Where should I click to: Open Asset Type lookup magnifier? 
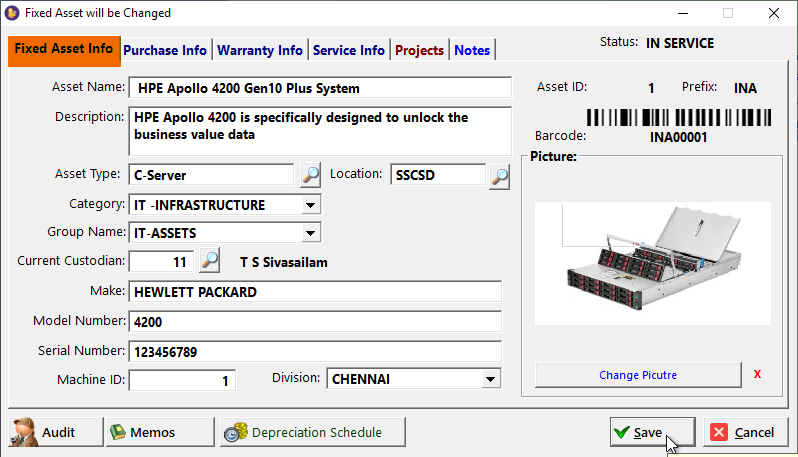coord(310,176)
